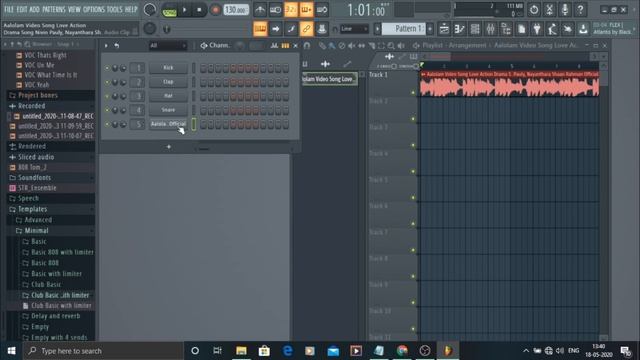Toggle first step of Clap row
The image size is (640, 360).
[x=203, y=82]
